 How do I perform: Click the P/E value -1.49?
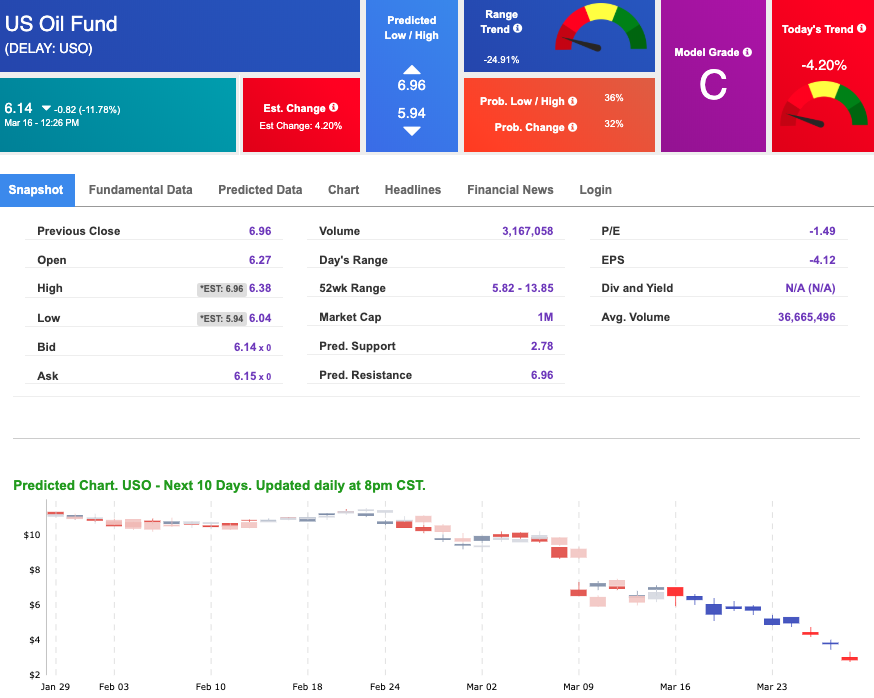tap(822, 231)
